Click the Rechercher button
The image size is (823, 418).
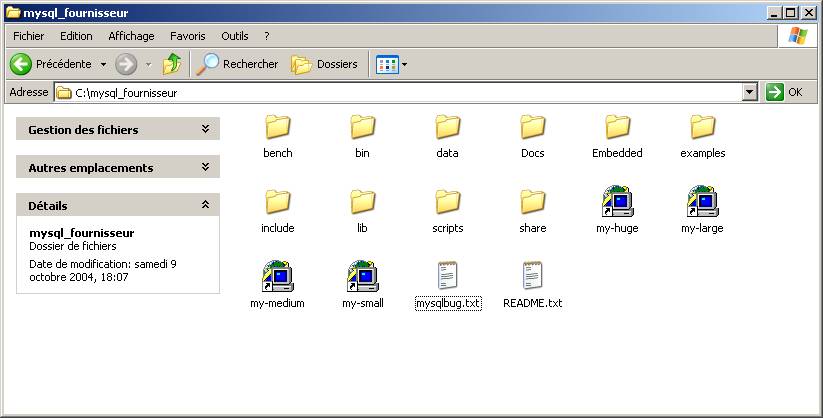click(x=238, y=64)
